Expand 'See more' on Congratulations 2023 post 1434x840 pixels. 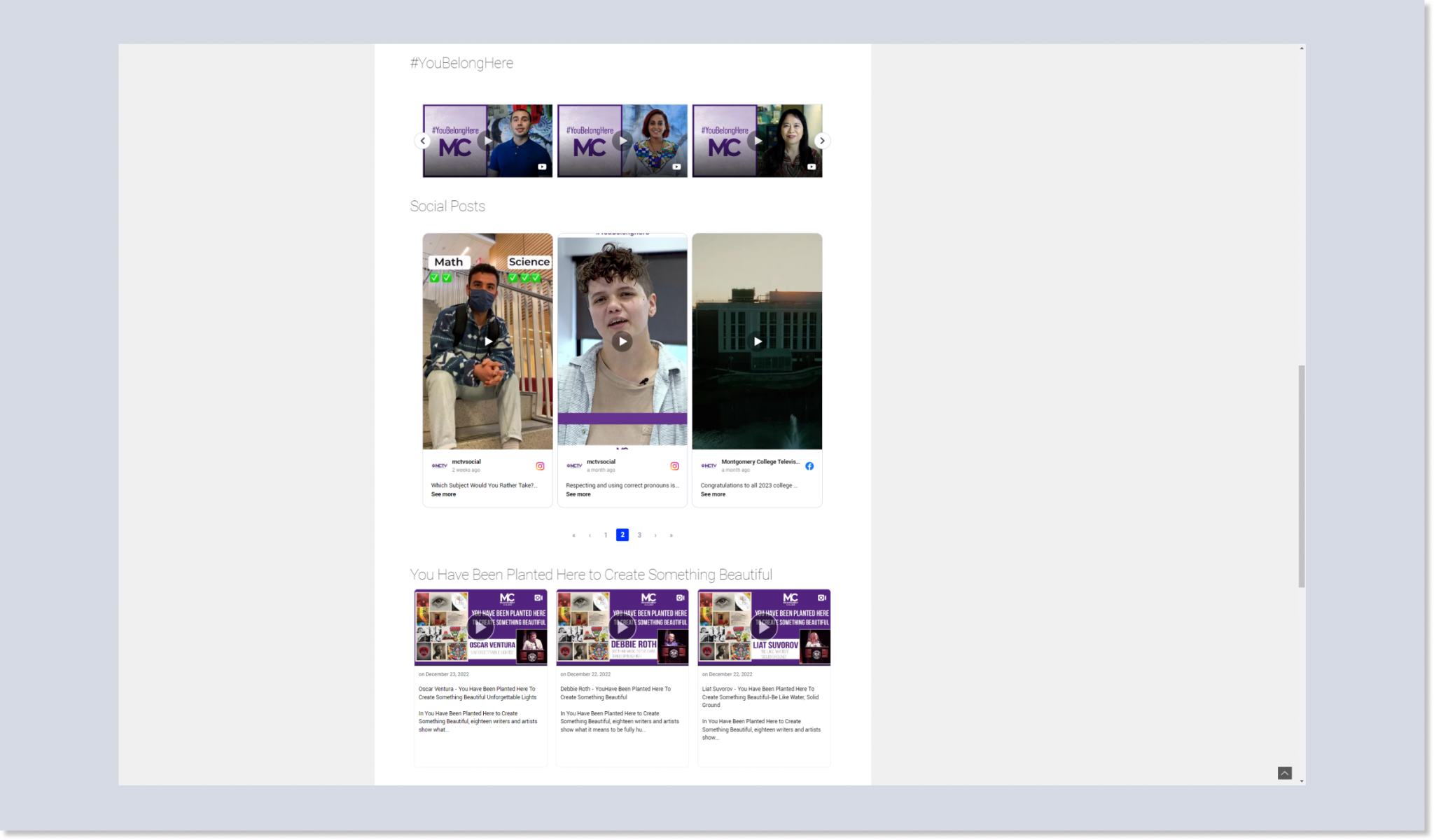click(x=713, y=494)
